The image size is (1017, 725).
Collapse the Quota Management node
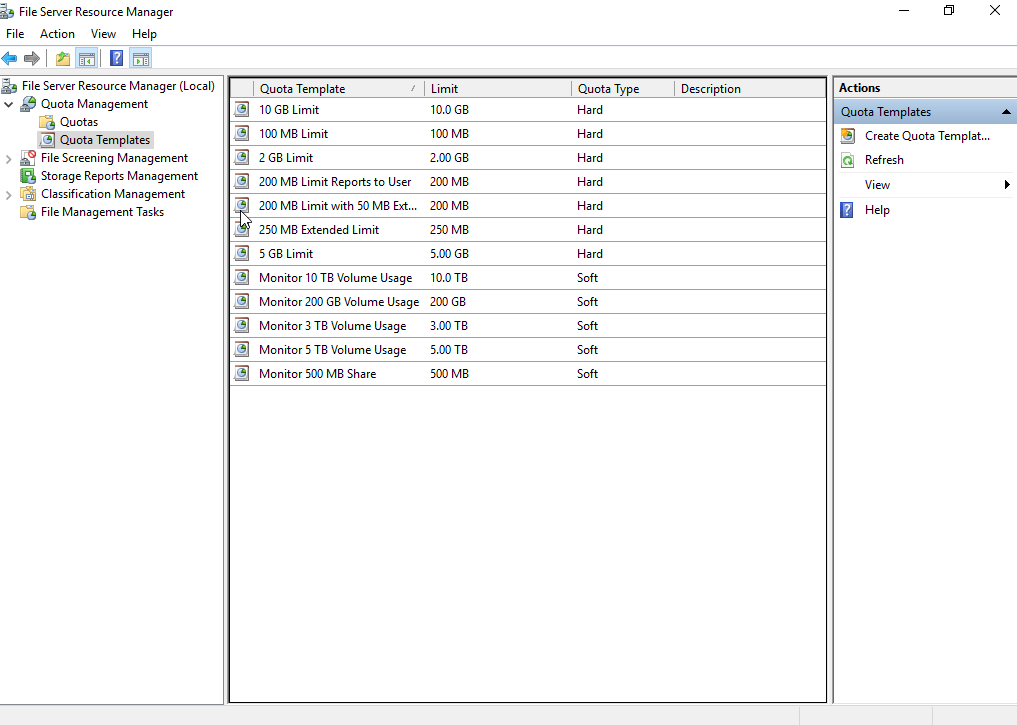(x=8, y=103)
